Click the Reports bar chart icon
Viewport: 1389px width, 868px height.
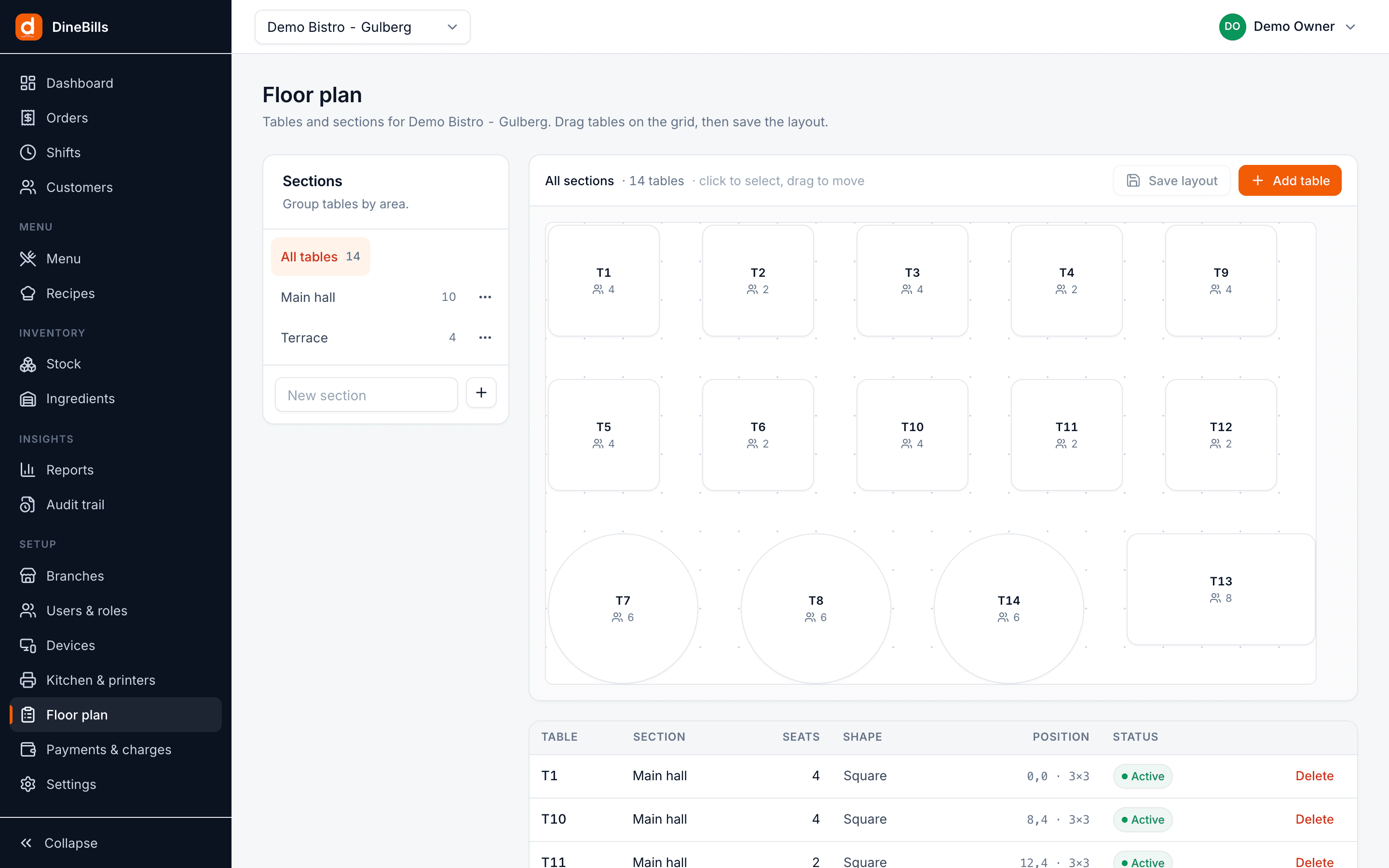click(27, 470)
